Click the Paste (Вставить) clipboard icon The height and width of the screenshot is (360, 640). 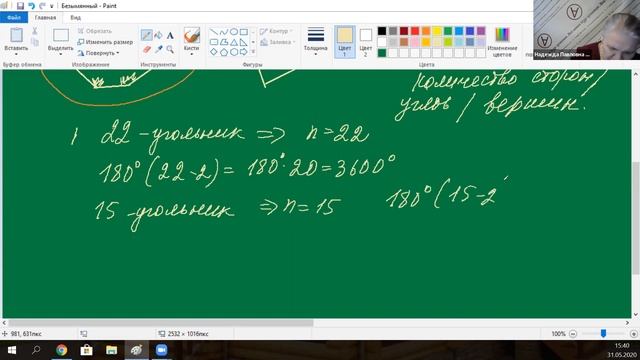click(16, 35)
